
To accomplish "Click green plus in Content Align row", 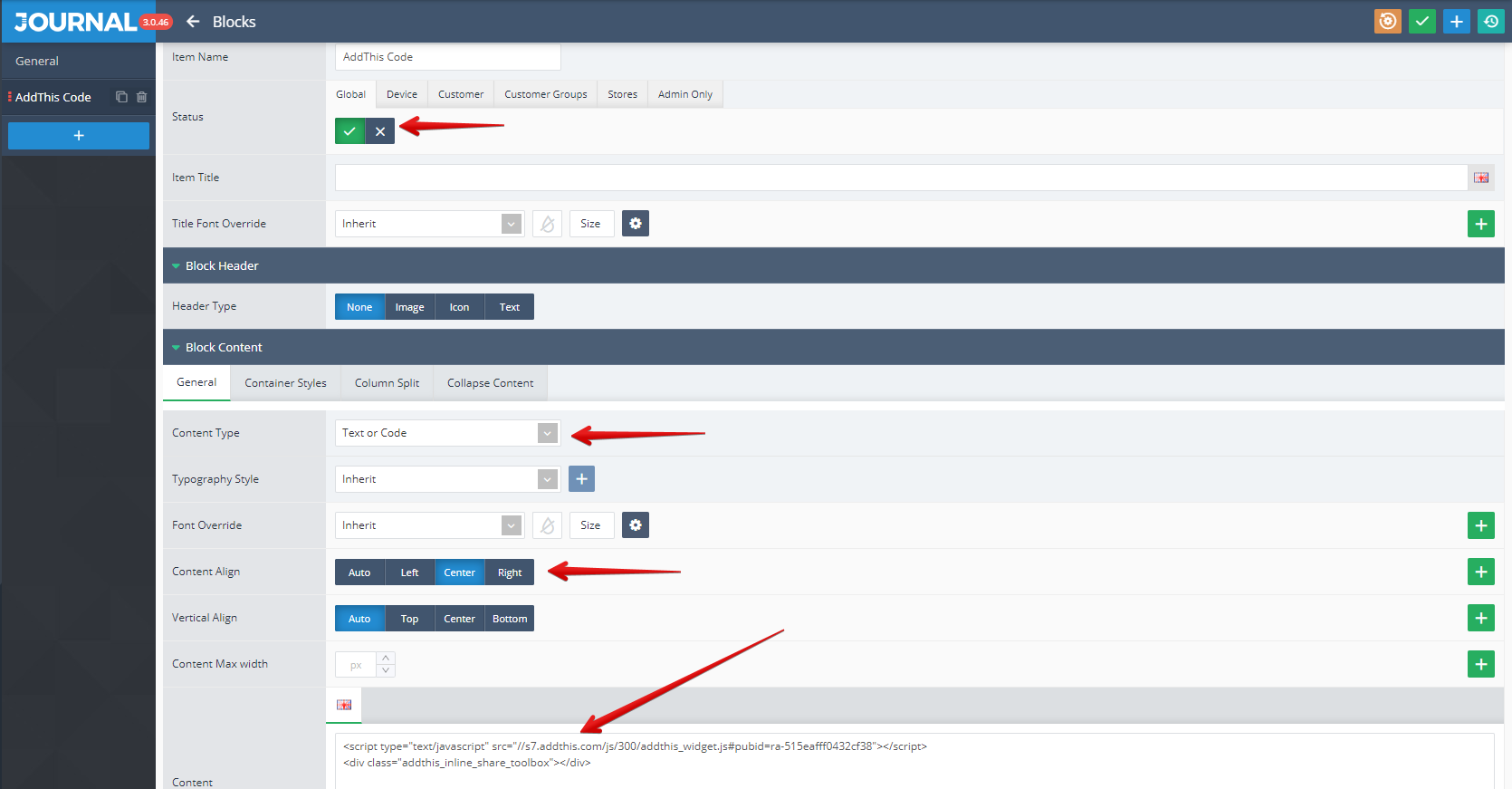I will point(1481,572).
